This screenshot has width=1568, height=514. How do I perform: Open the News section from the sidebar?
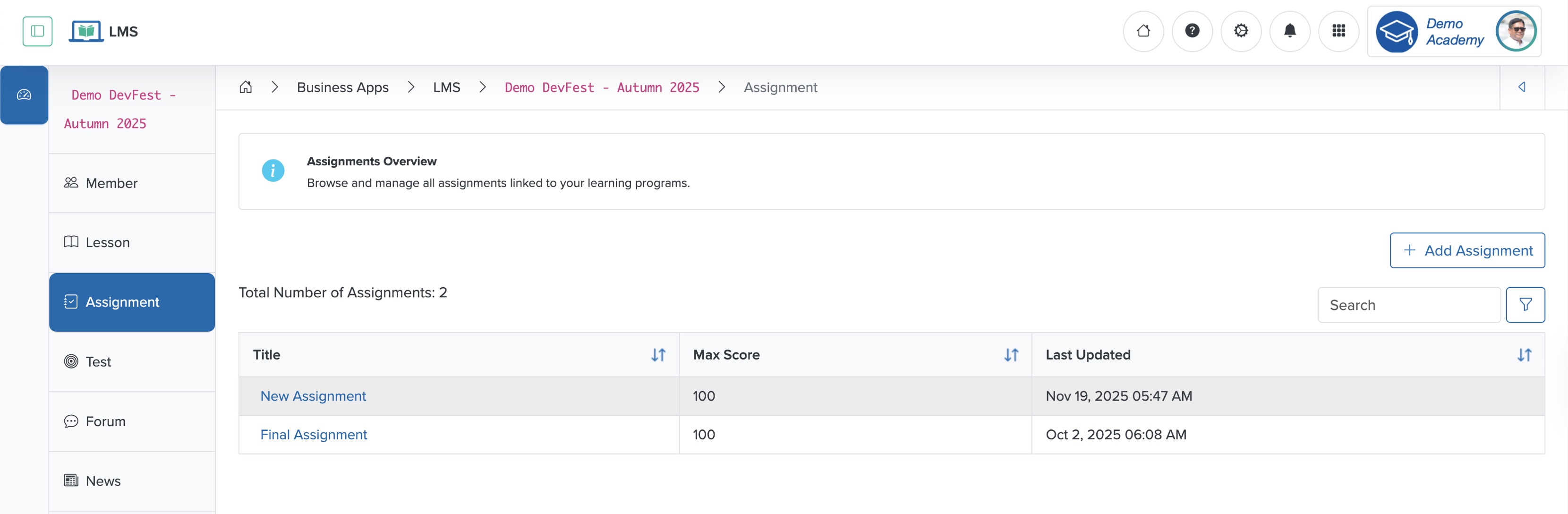pyautogui.click(x=102, y=480)
